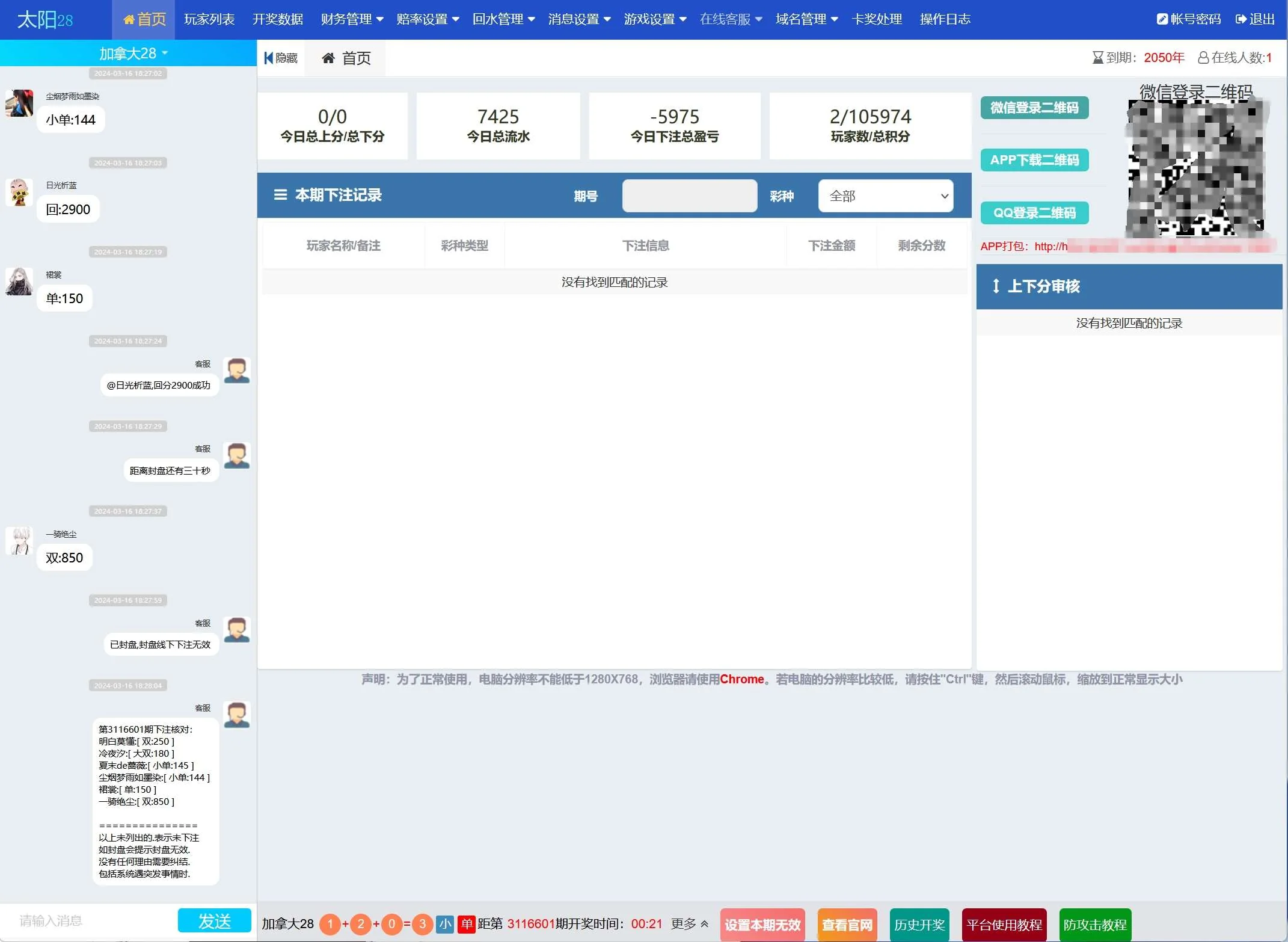Click the 期号 input field
The image size is (1288, 942).
click(x=689, y=196)
